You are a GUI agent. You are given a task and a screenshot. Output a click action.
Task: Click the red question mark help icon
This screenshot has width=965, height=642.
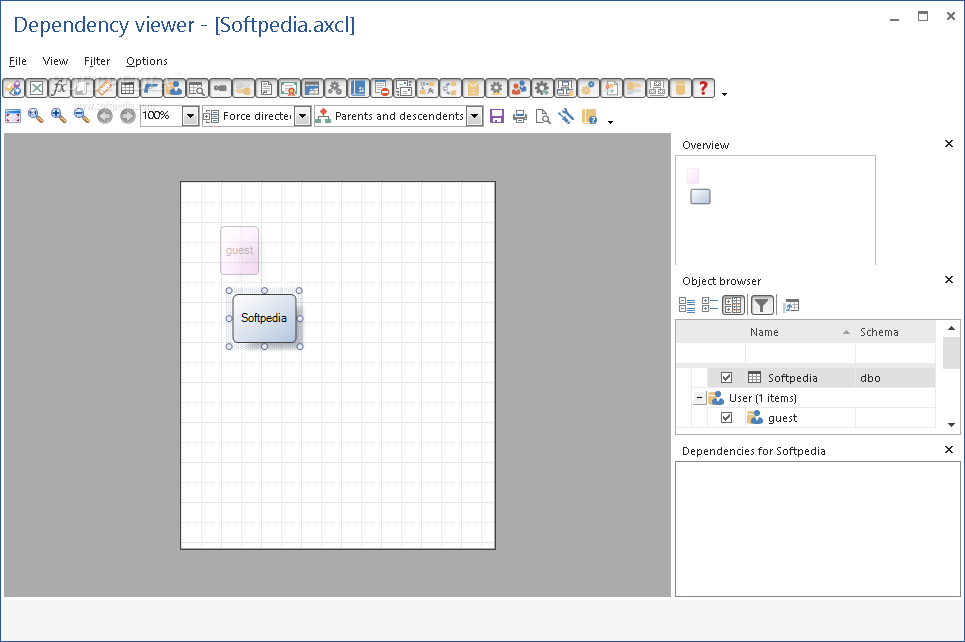(703, 89)
